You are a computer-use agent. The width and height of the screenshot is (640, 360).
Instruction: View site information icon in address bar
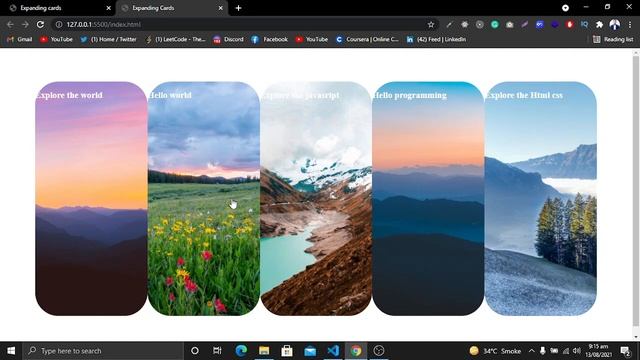coord(59,24)
